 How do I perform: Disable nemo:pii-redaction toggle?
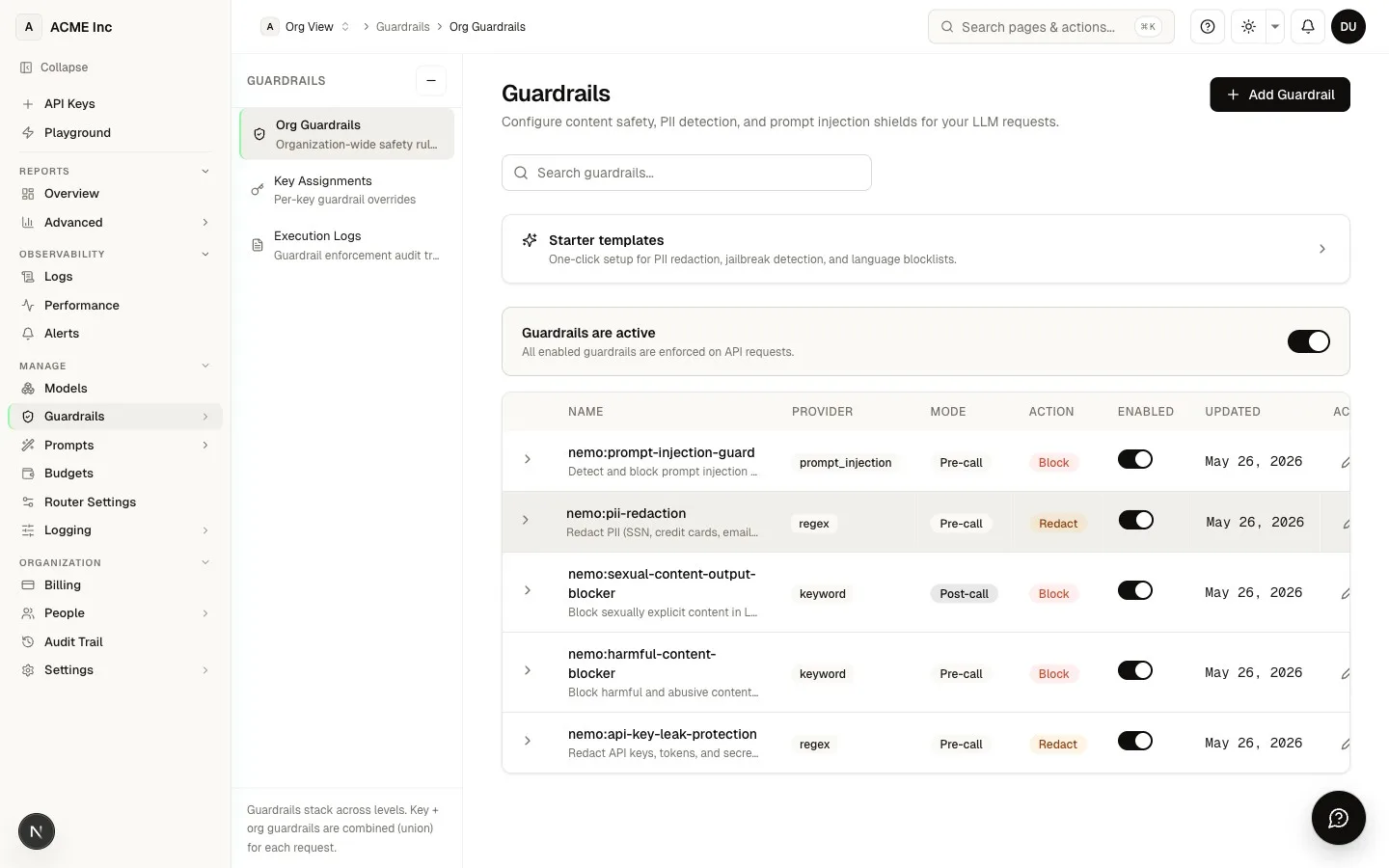pyautogui.click(x=1136, y=520)
